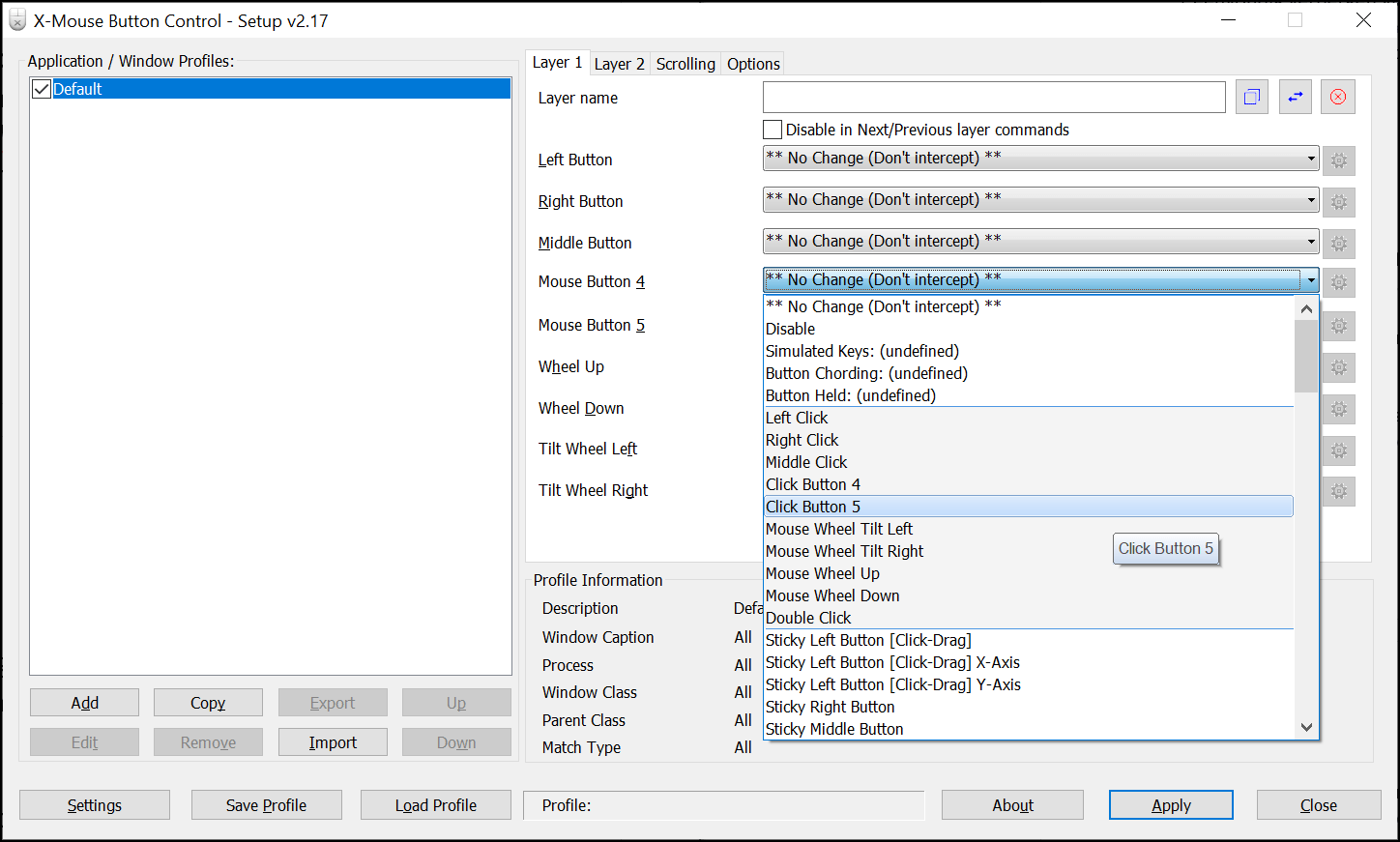Switch to the Layer 2 tab
This screenshot has width=1400, height=842.
coord(620,64)
